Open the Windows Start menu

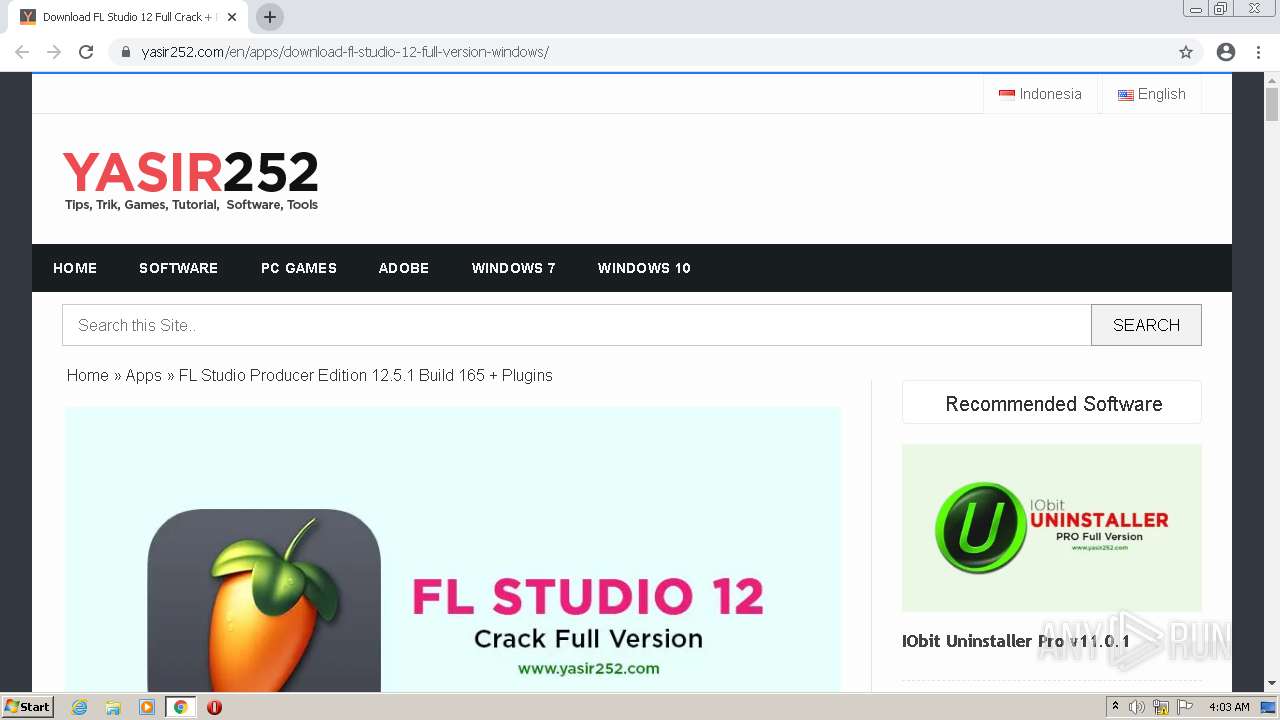(x=28, y=707)
